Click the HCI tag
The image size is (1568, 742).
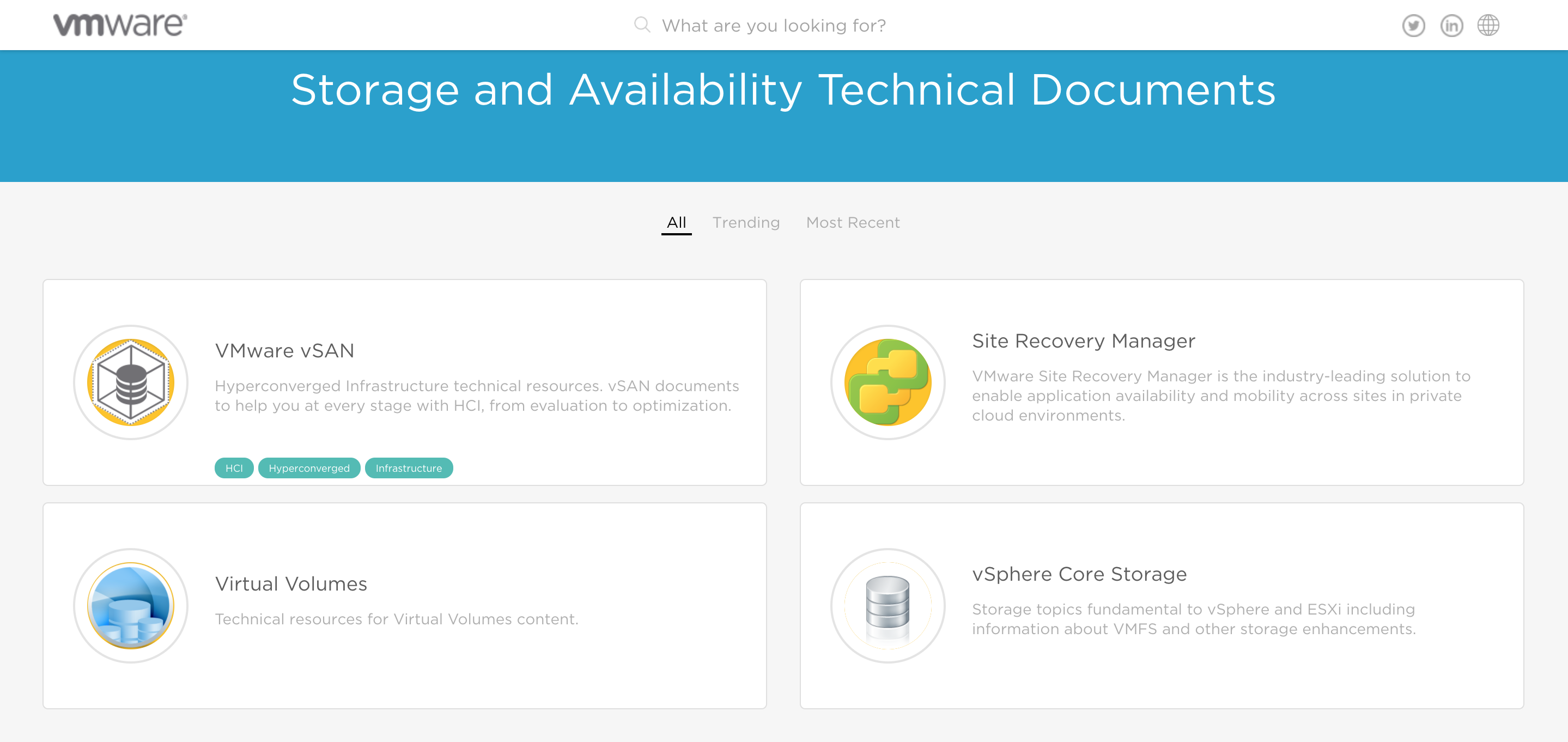234,468
